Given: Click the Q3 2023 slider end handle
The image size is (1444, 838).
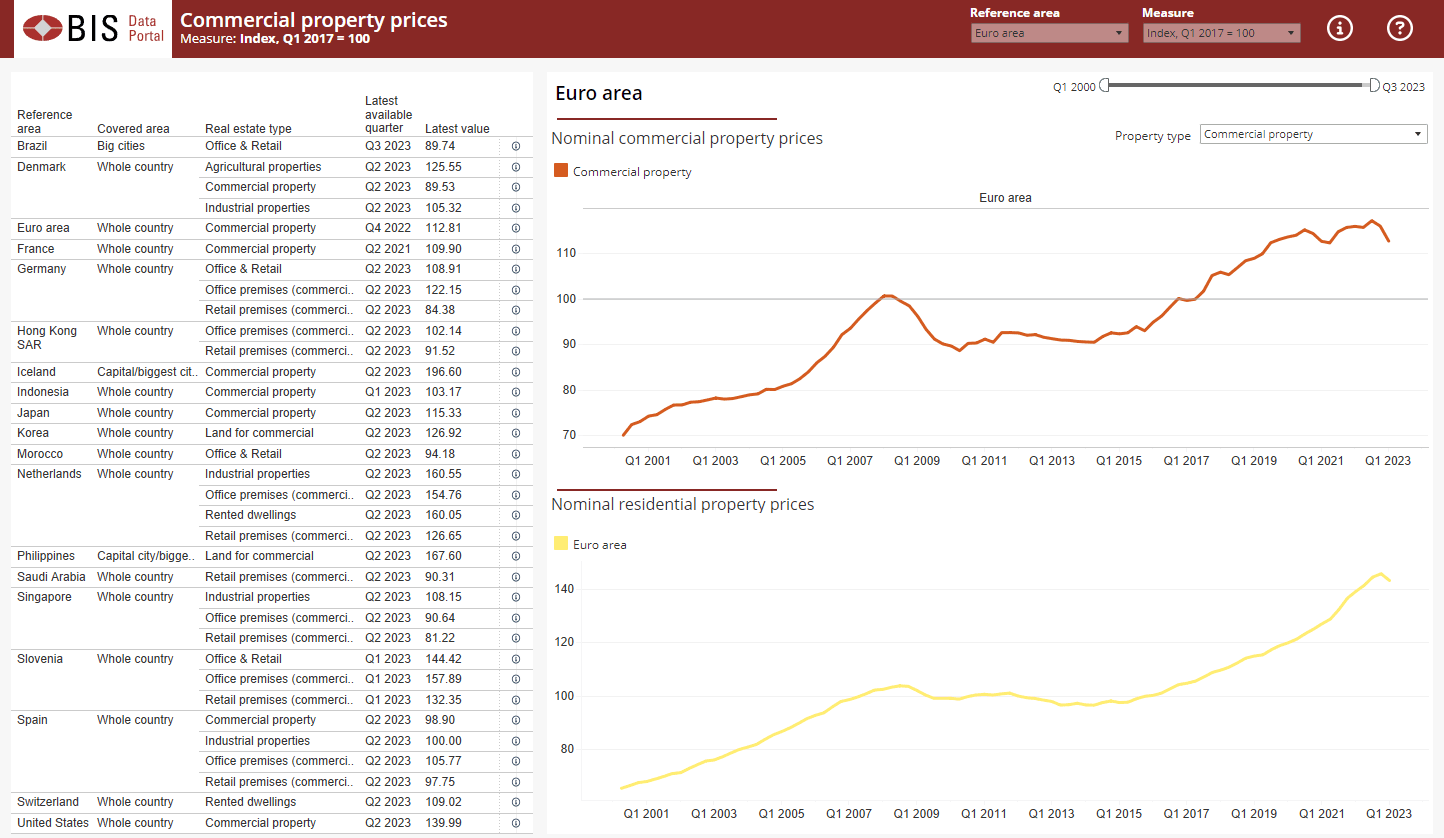Looking at the screenshot, I should (x=1374, y=86).
